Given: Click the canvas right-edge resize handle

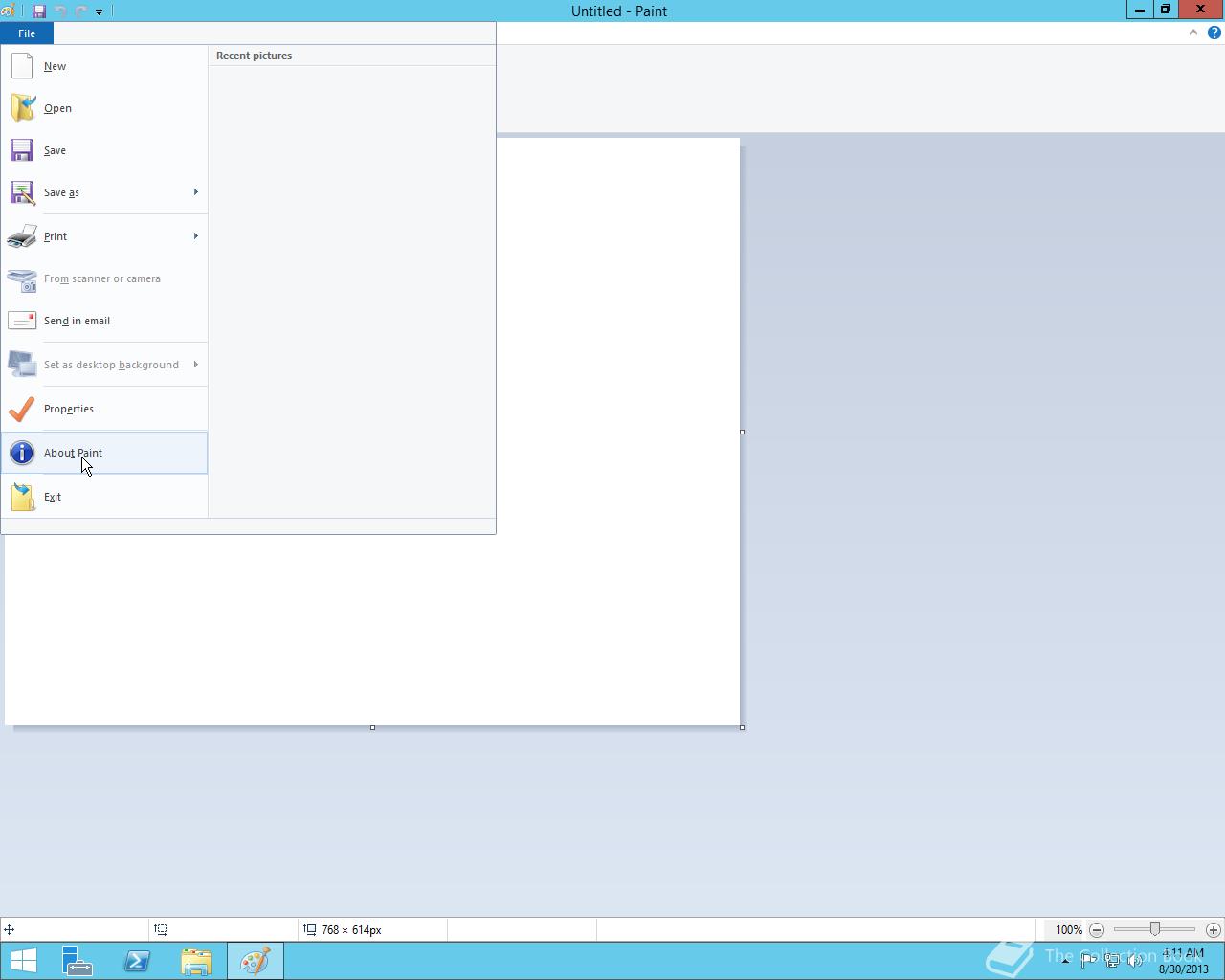Looking at the screenshot, I should pyautogui.click(x=742, y=432).
